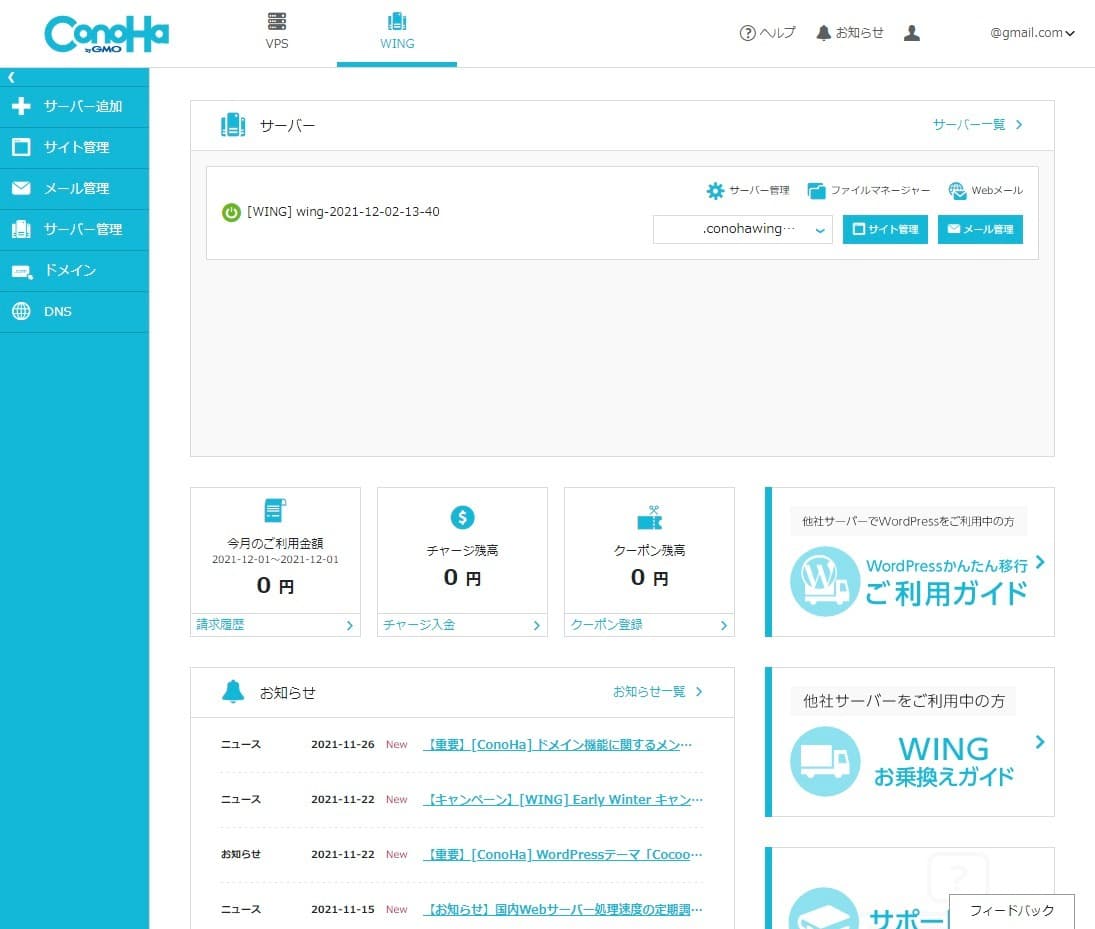1095x929 pixels.
Task: Click chevron on WING お乗換えガイド banner
Action: [x=1040, y=742]
